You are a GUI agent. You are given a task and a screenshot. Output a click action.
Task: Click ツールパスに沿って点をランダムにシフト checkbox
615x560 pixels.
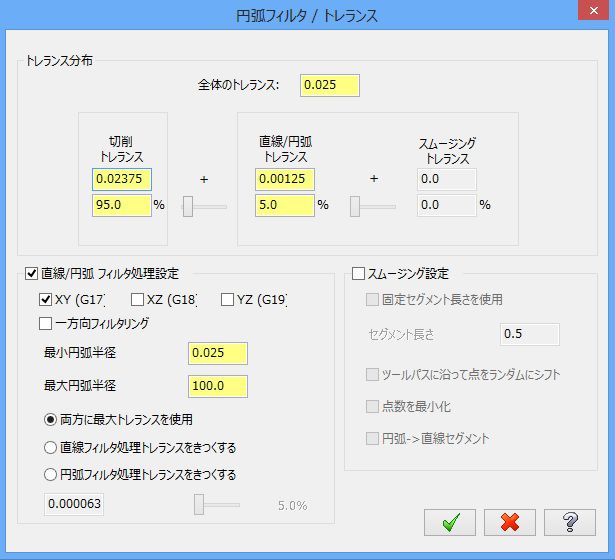click(x=372, y=375)
